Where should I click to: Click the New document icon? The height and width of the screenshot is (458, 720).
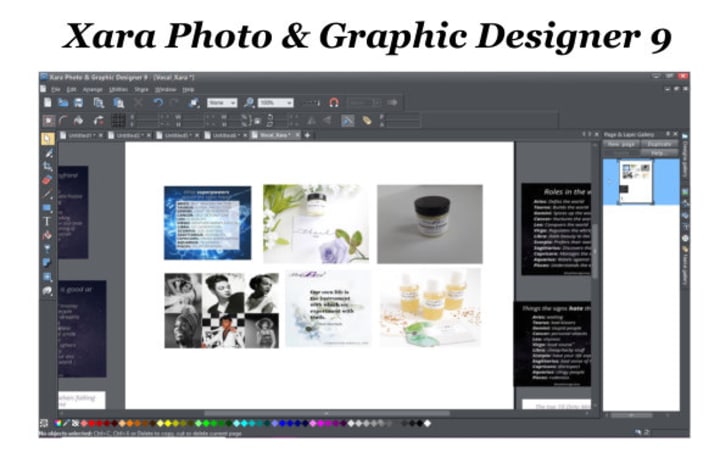48,102
